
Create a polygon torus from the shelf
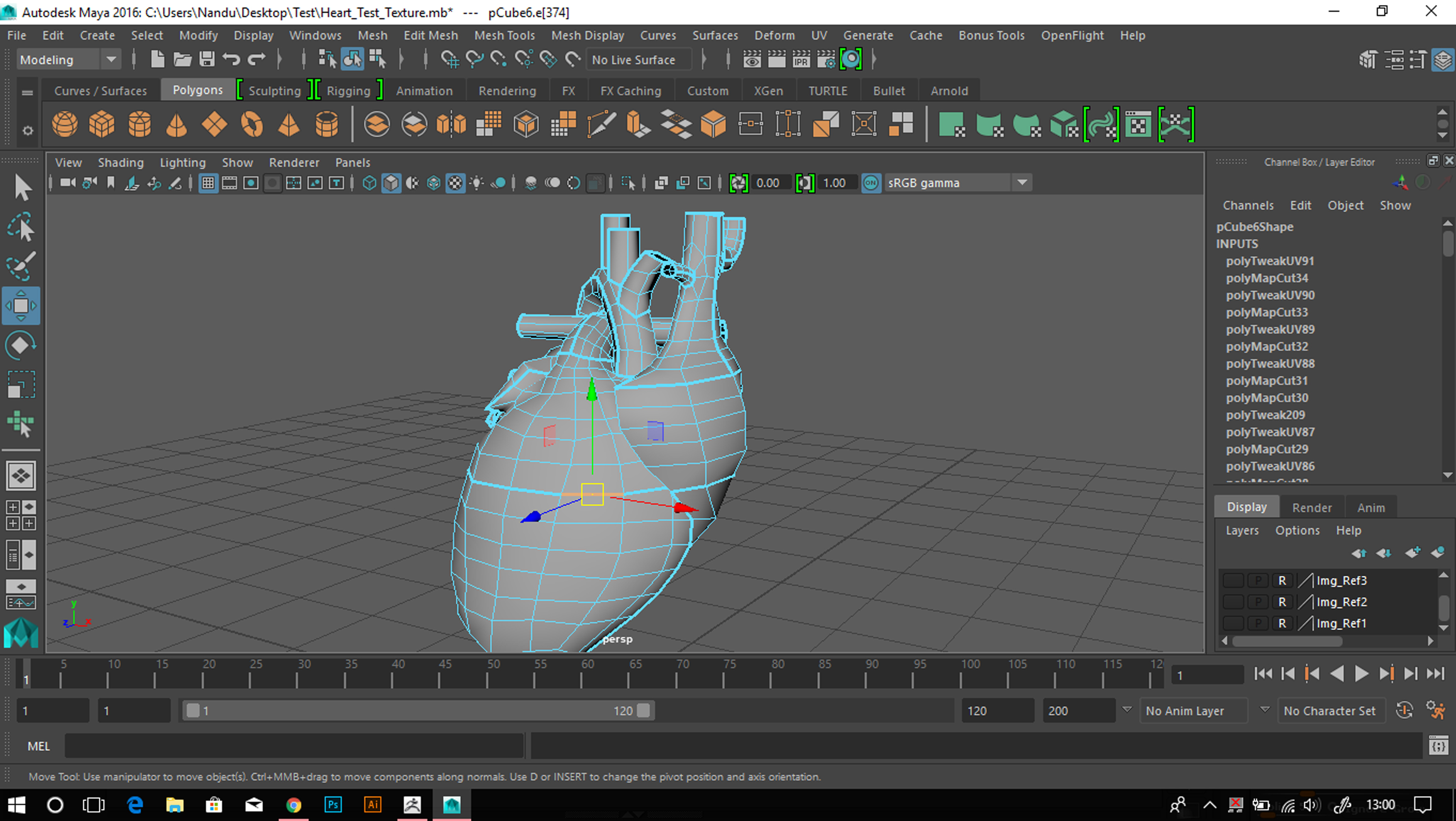252,124
